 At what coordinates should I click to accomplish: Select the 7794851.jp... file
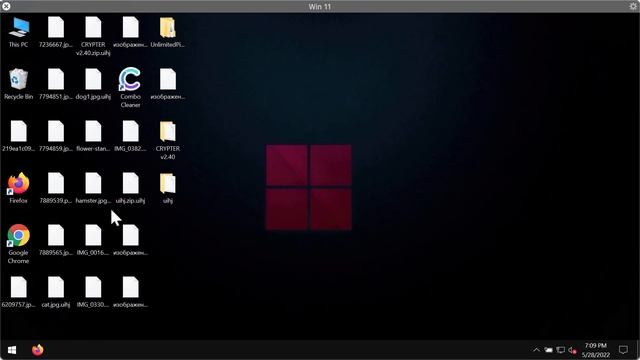coord(56,84)
